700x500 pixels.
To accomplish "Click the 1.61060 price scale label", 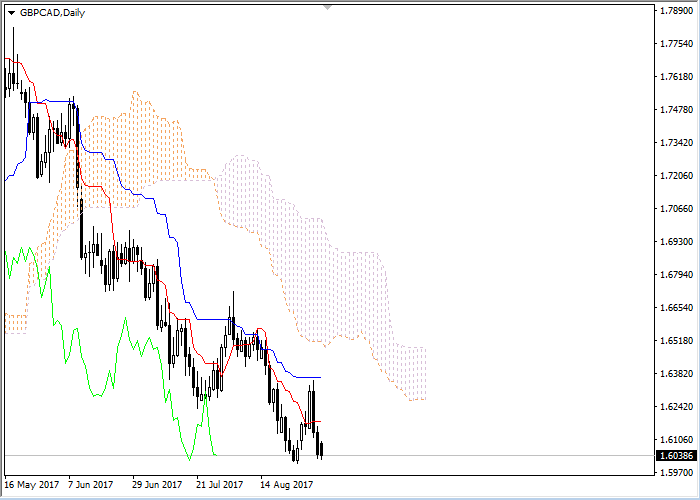I will pos(677,440).
